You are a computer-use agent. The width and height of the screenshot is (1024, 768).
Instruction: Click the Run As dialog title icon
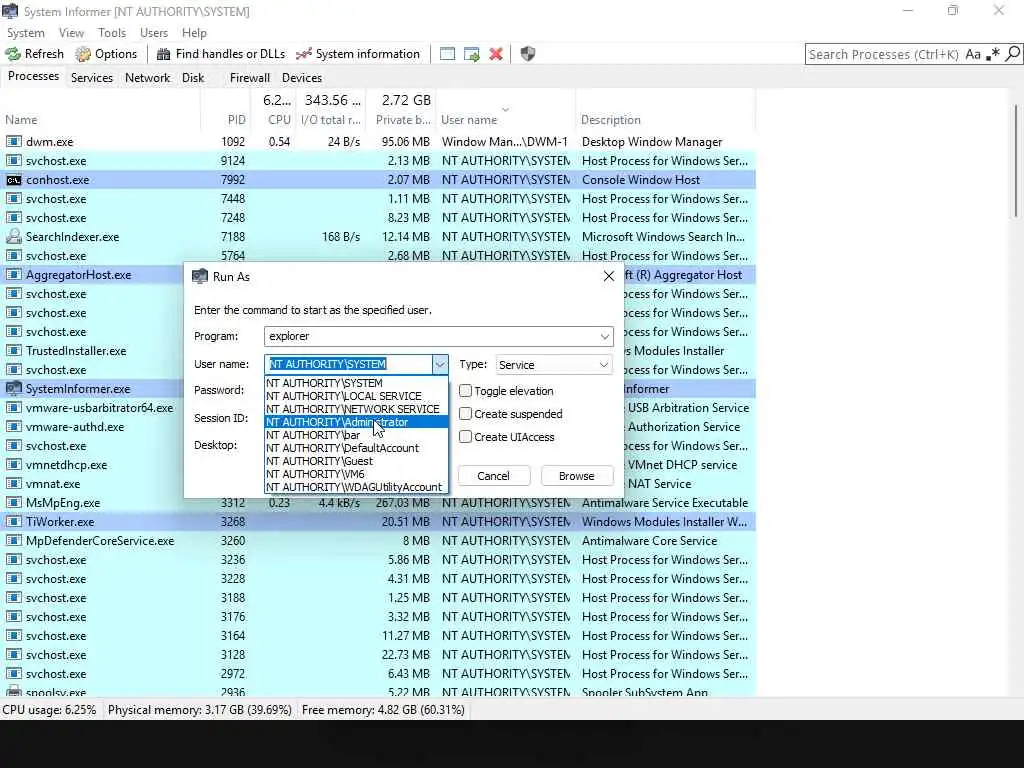click(199, 276)
